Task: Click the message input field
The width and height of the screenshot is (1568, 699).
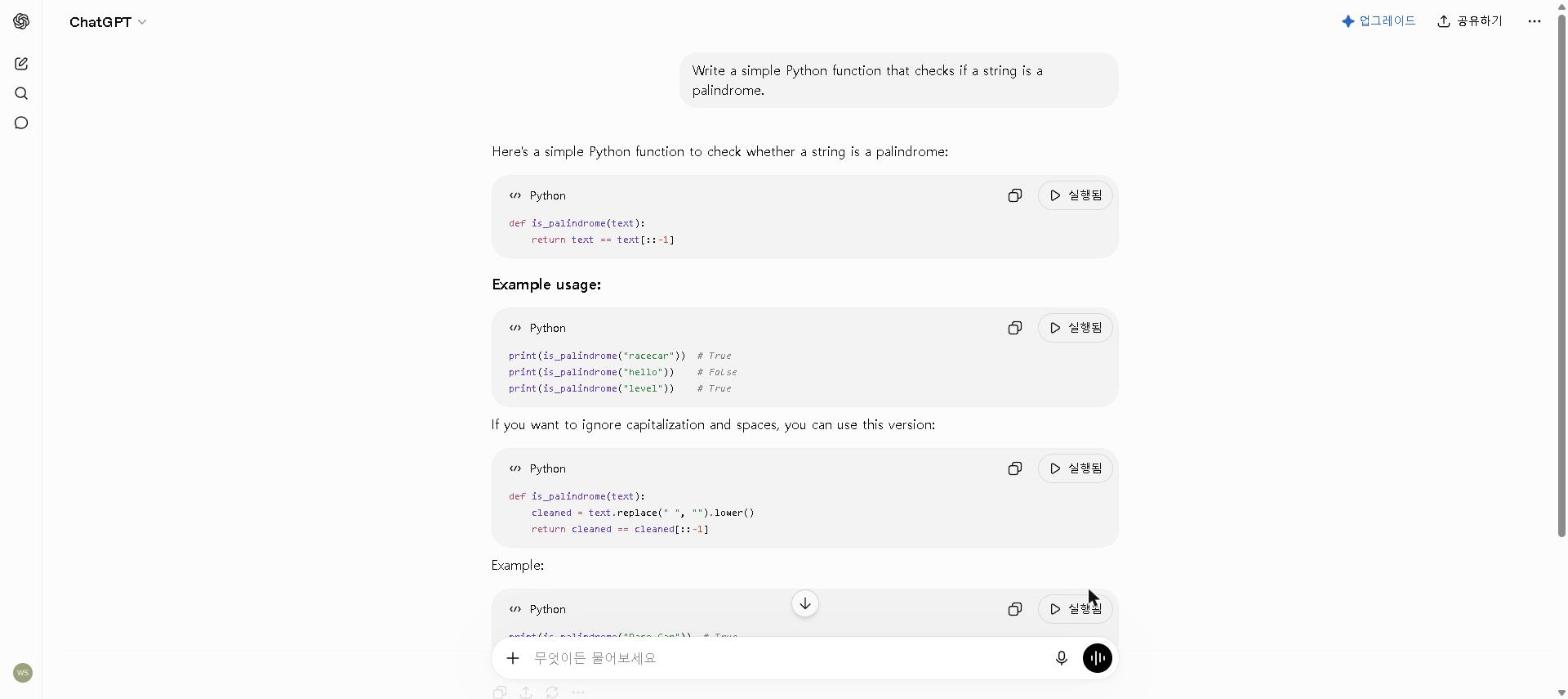Action: click(787, 658)
